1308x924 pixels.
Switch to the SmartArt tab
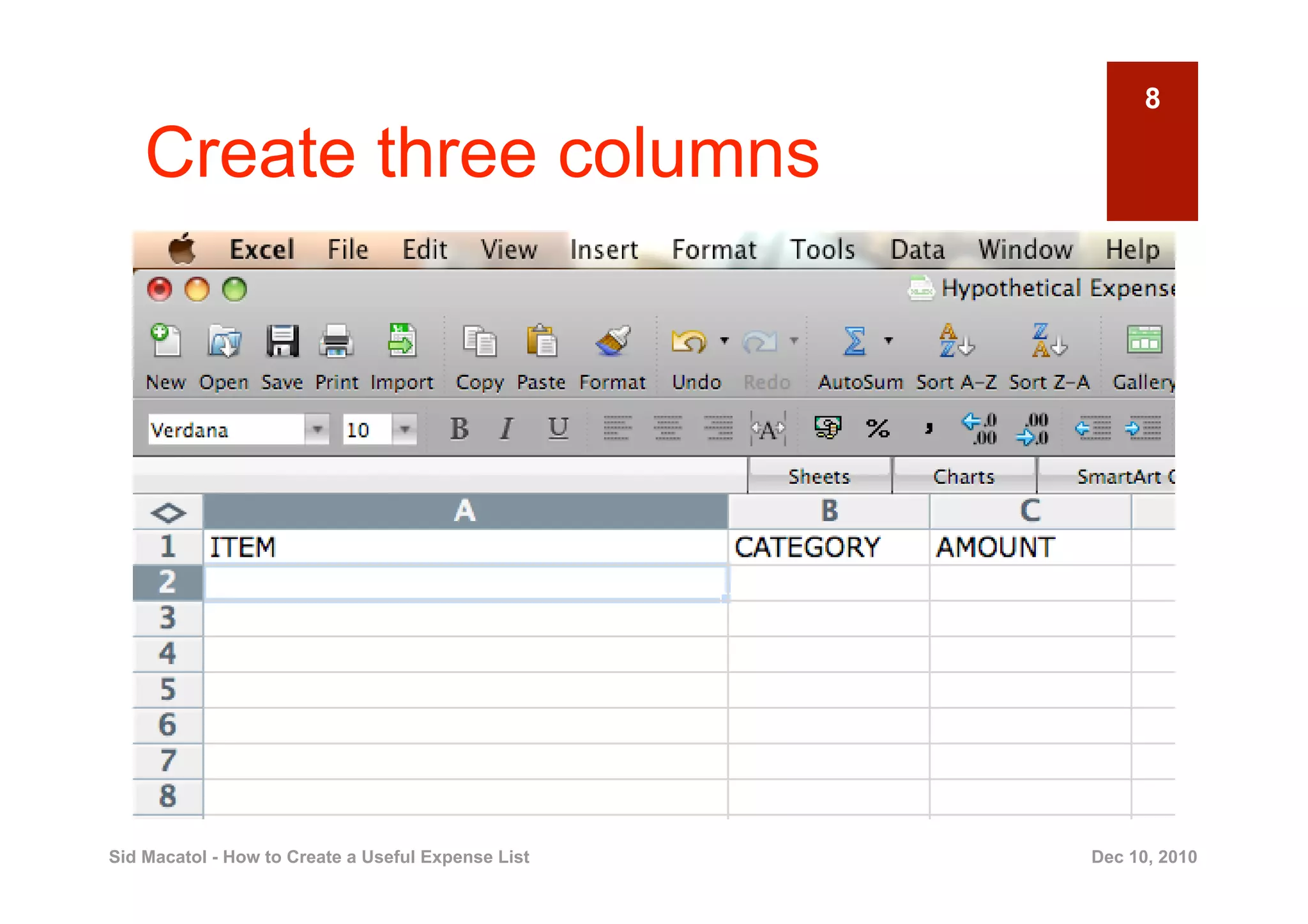pos(1106,476)
